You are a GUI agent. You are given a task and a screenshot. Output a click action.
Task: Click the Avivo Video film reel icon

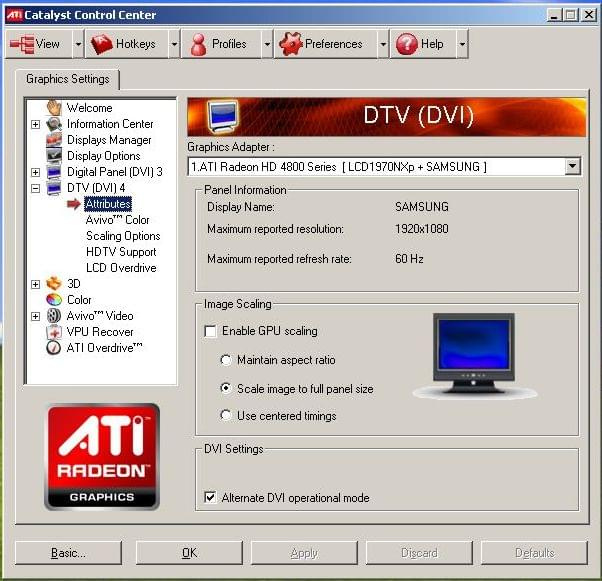point(54,316)
